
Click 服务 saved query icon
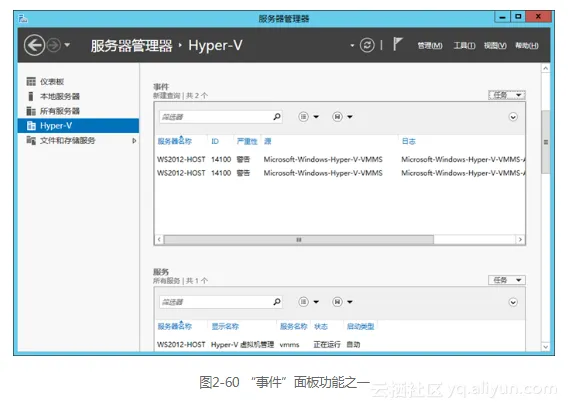pos(337,302)
